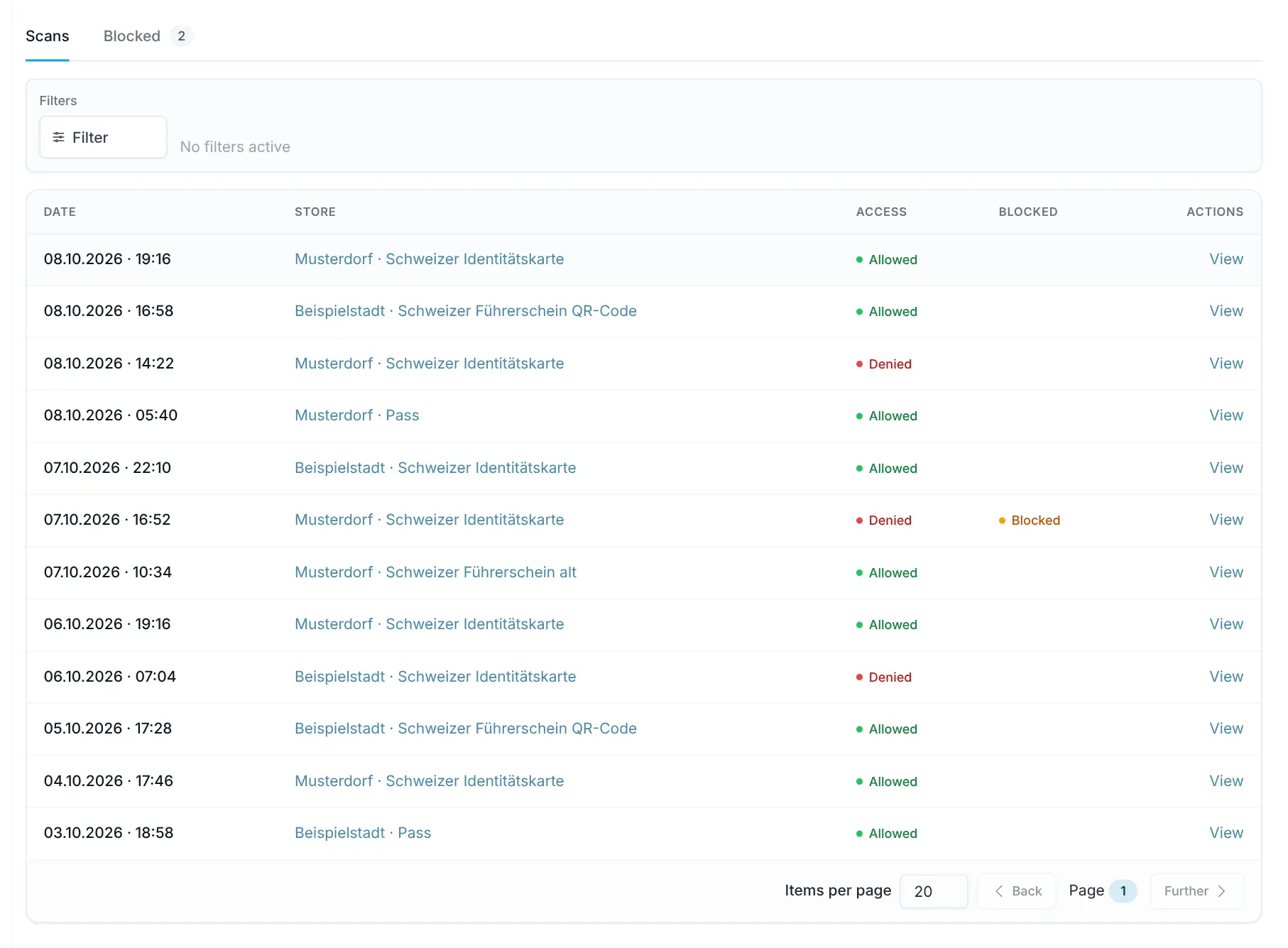This screenshot has width=1288, height=948.
Task: Open Beispielstadt Führerschein QR-Code link dated 08.10.2026
Action: click(x=466, y=311)
